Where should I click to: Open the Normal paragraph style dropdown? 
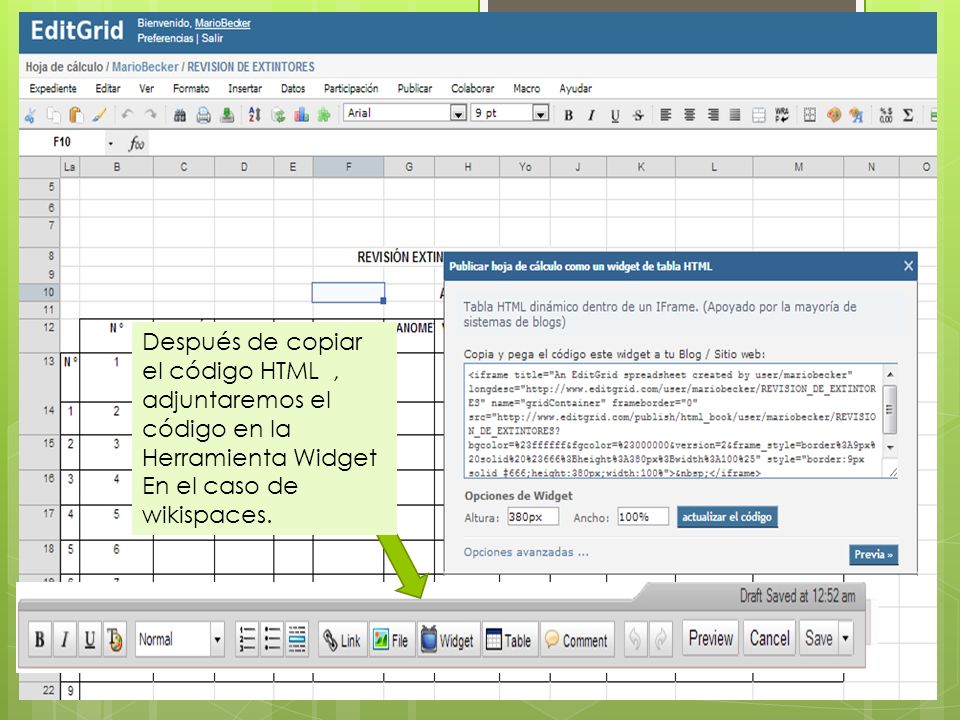coord(217,640)
